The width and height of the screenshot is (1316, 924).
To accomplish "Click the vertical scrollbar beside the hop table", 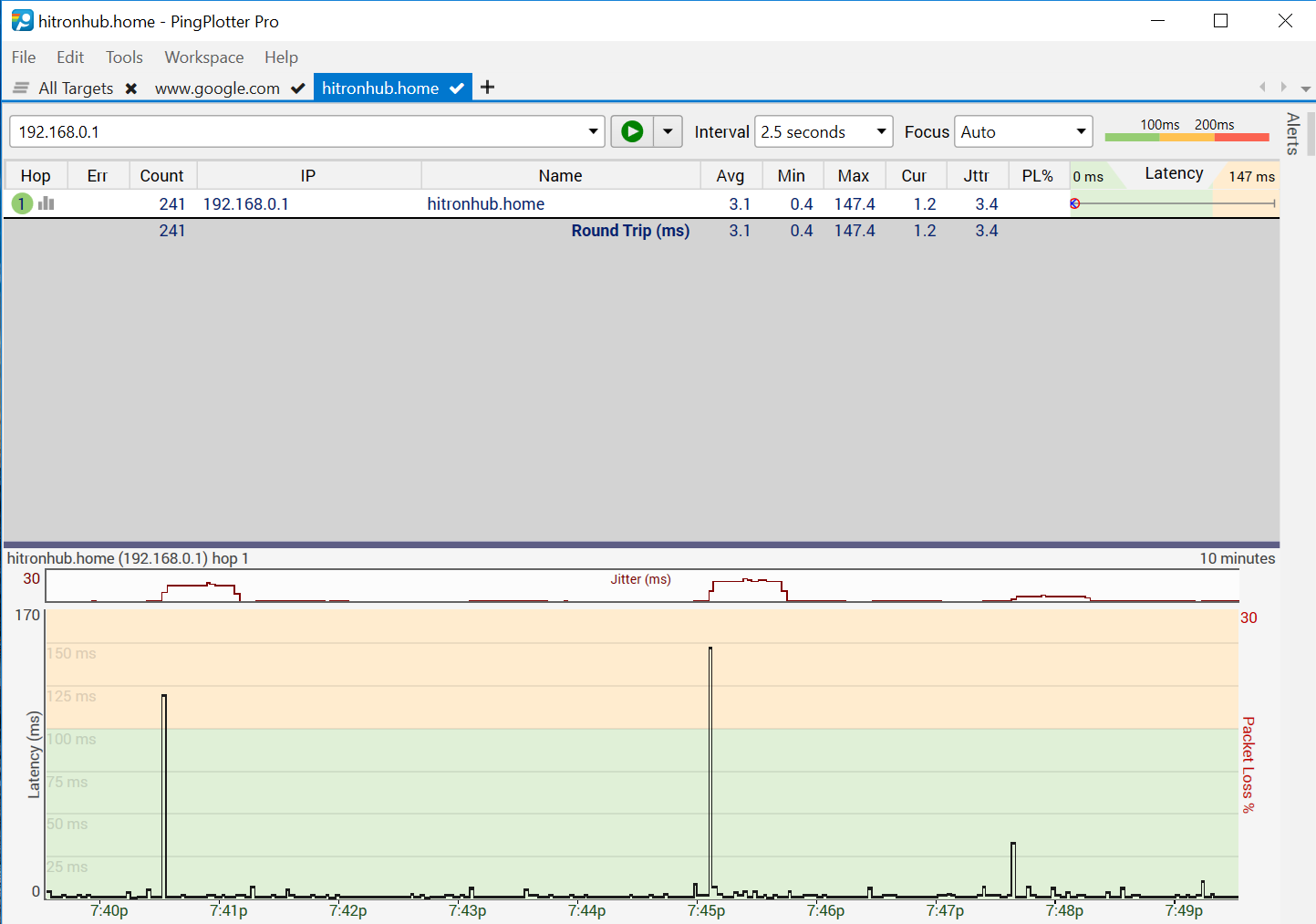I will pos(1311,134).
